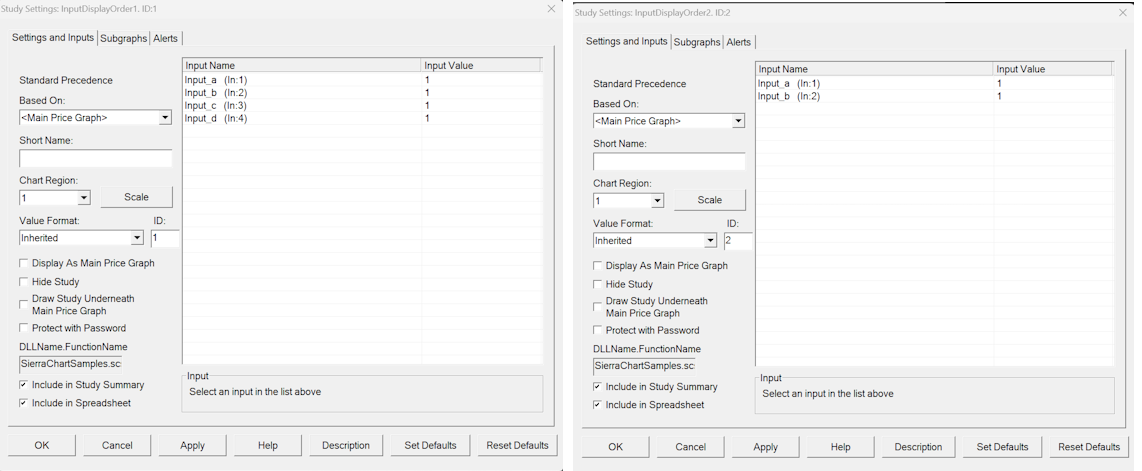
Task: Switch to Subgraphs tab in InputDisplayOrder1 dialog
Action: pos(124,38)
